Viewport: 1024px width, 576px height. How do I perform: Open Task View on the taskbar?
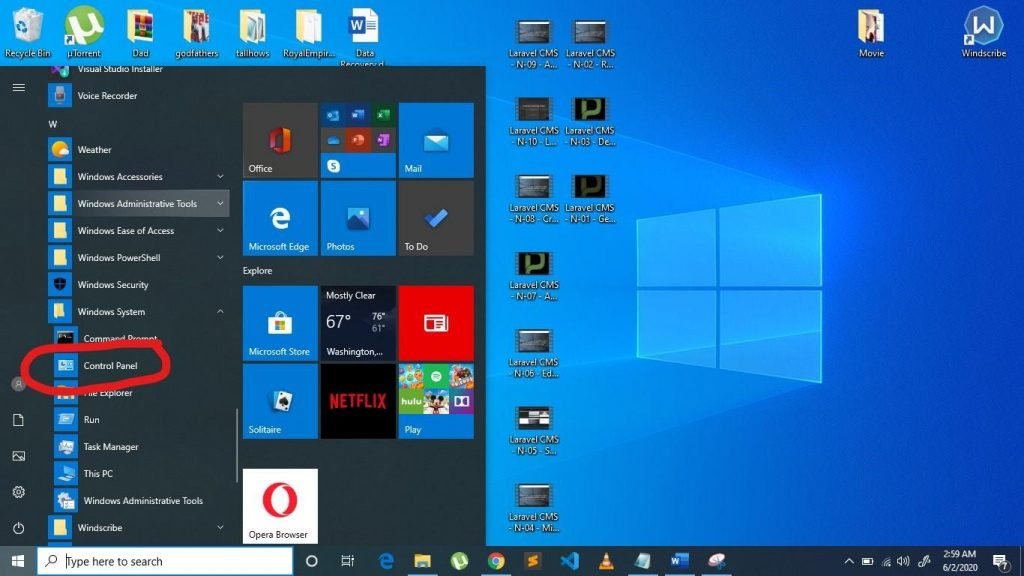pyautogui.click(x=347, y=561)
